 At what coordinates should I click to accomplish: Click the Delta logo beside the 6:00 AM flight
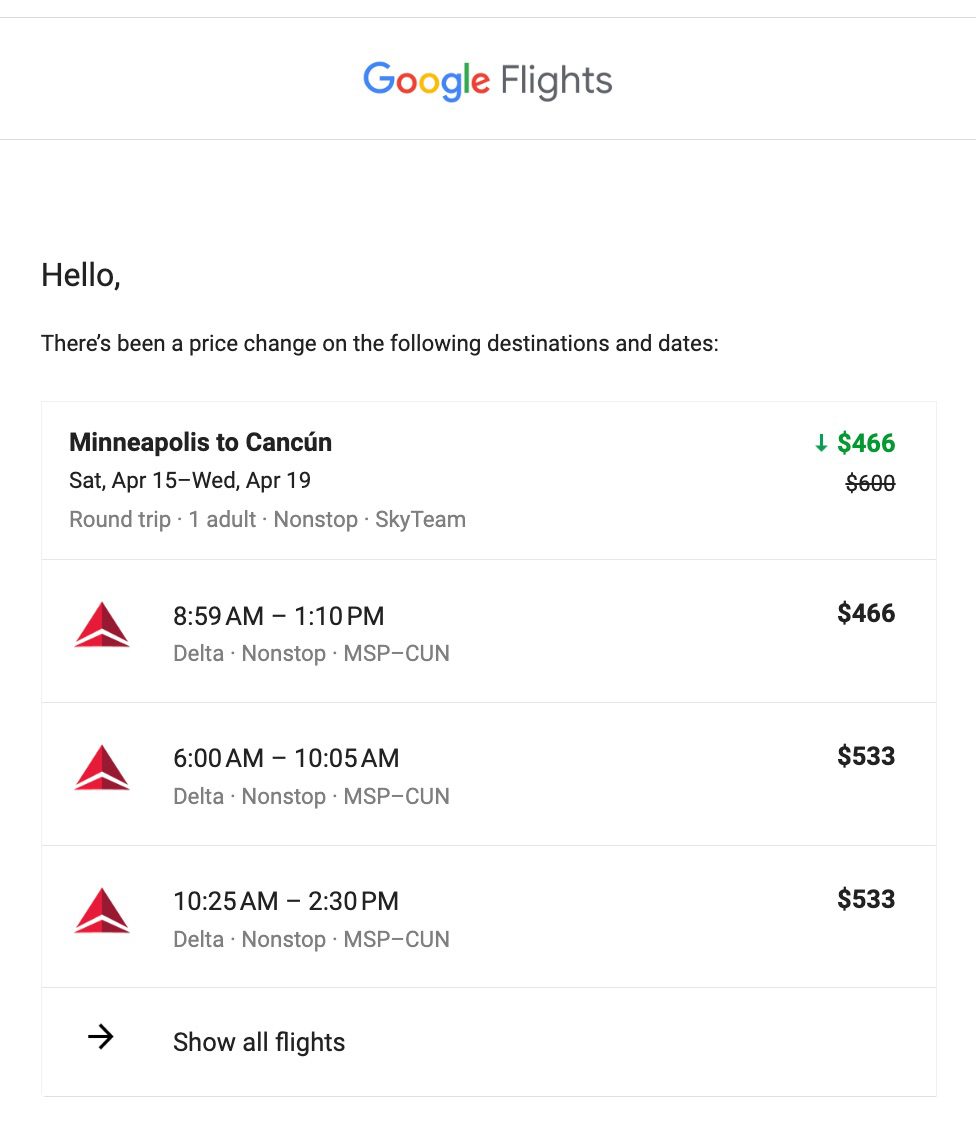click(101, 768)
